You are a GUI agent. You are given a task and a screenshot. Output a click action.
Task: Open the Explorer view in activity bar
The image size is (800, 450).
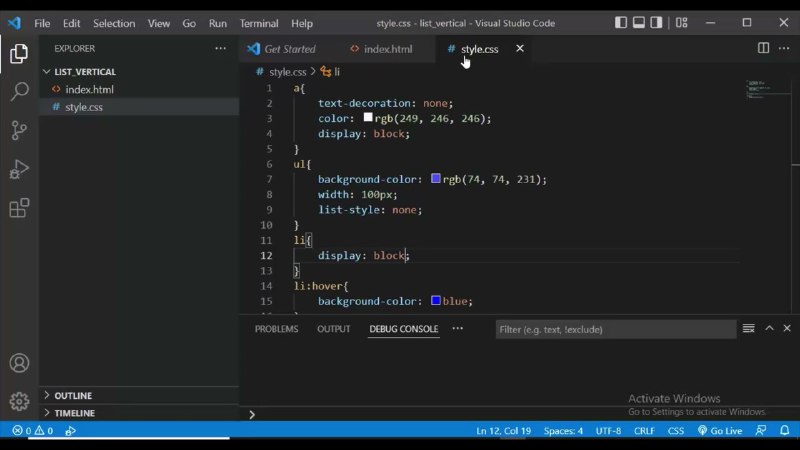pyautogui.click(x=19, y=54)
